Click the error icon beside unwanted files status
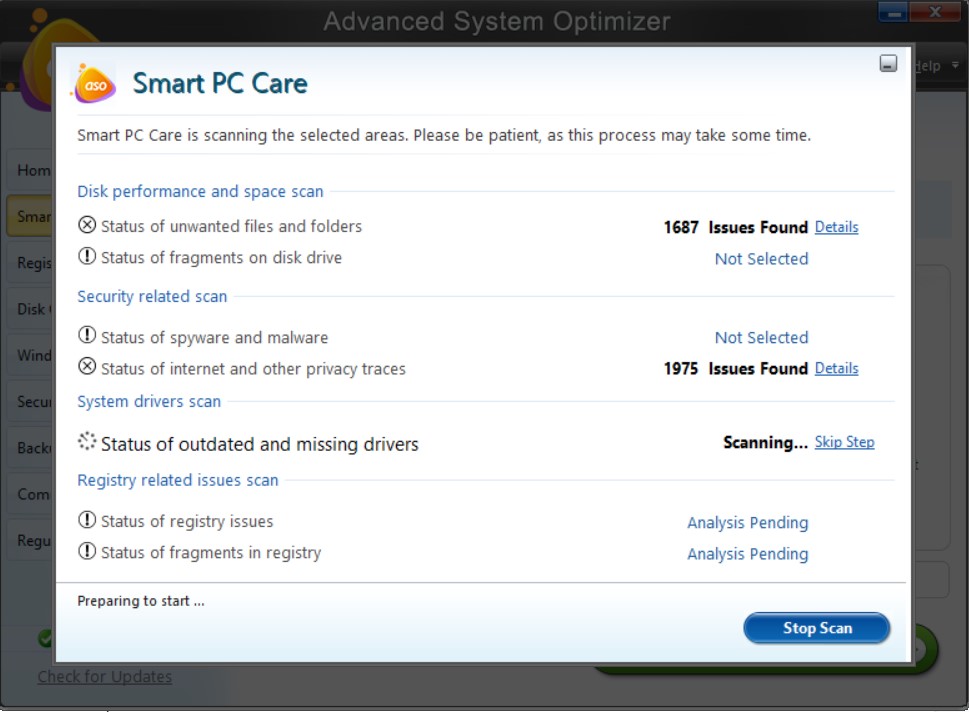 click(86, 227)
